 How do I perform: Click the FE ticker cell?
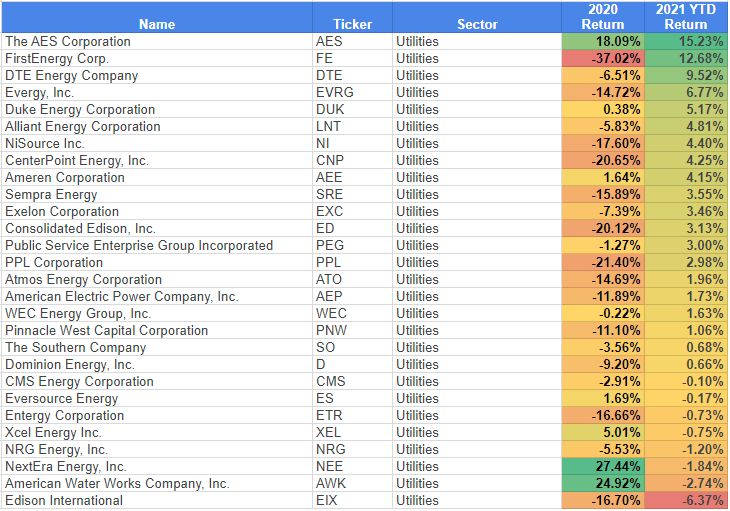[x=352, y=59]
